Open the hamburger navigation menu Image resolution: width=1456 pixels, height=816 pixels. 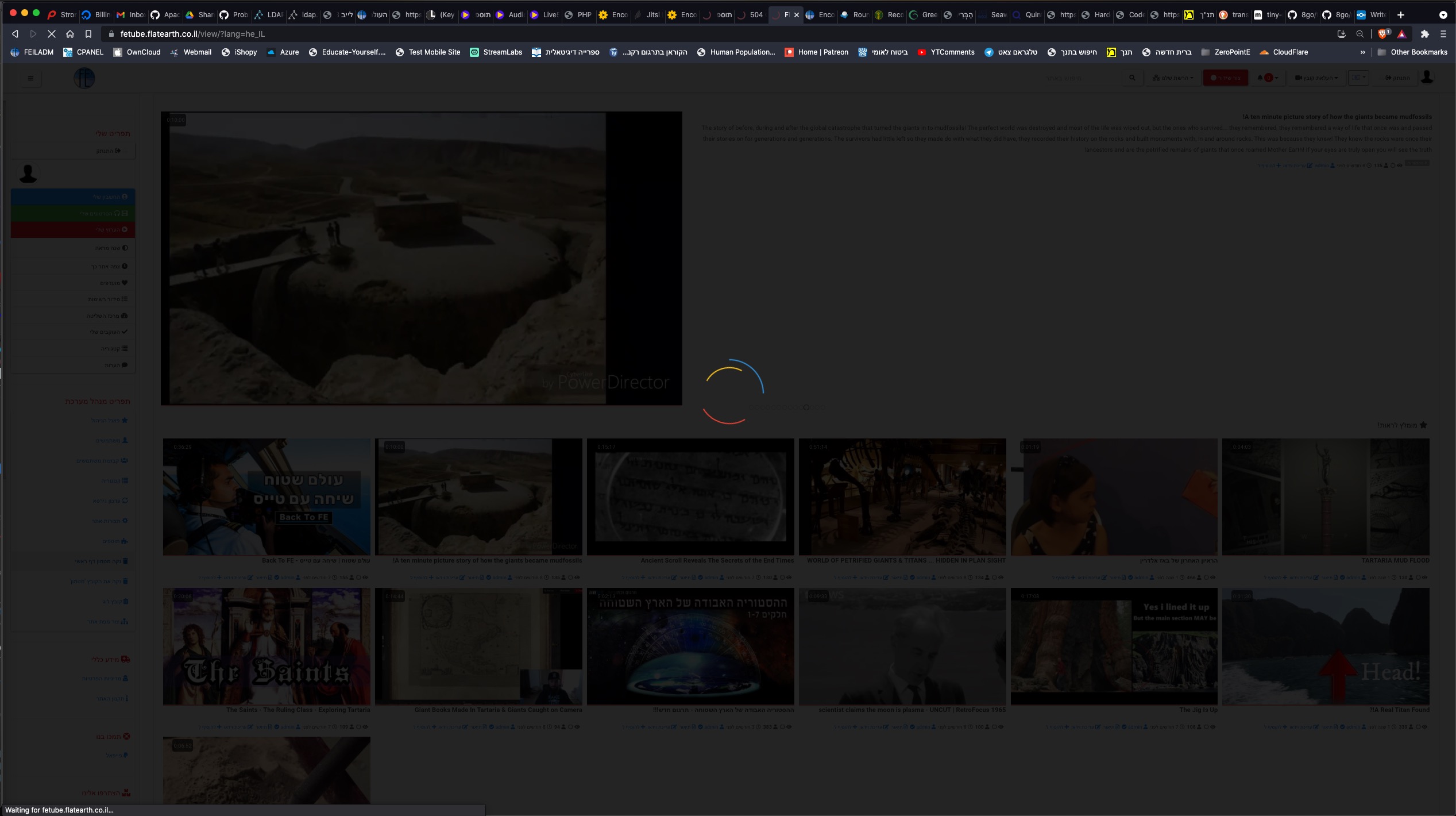31,78
